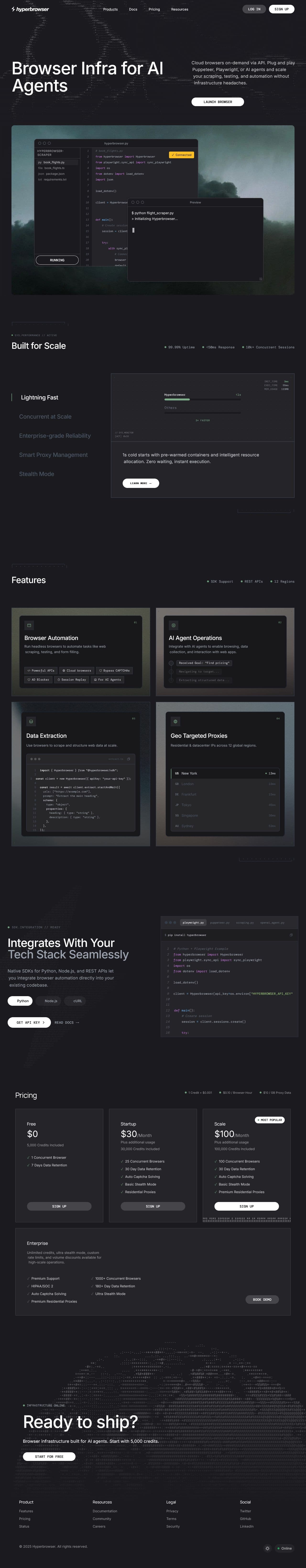Select the New York proxy row
The width and height of the screenshot is (306, 1568).
click(x=225, y=773)
